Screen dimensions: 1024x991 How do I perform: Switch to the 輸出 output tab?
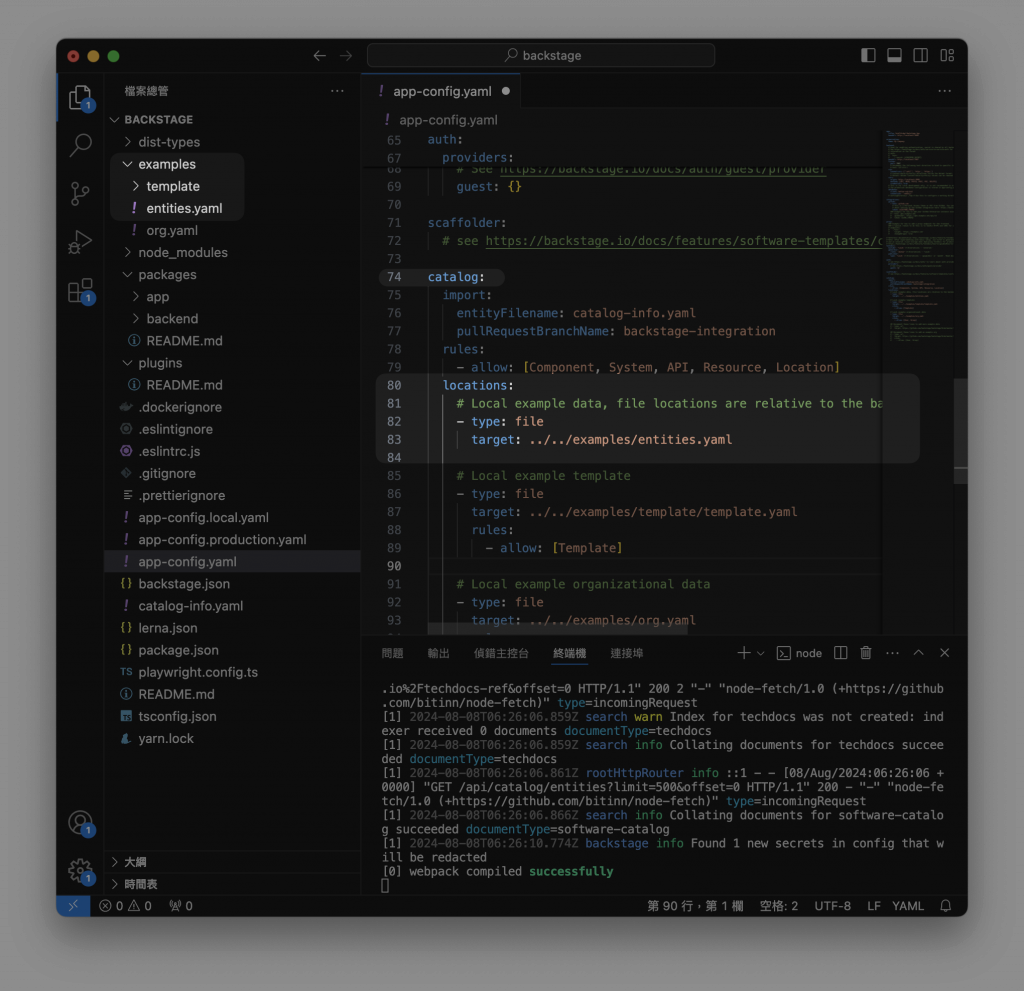point(438,653)
